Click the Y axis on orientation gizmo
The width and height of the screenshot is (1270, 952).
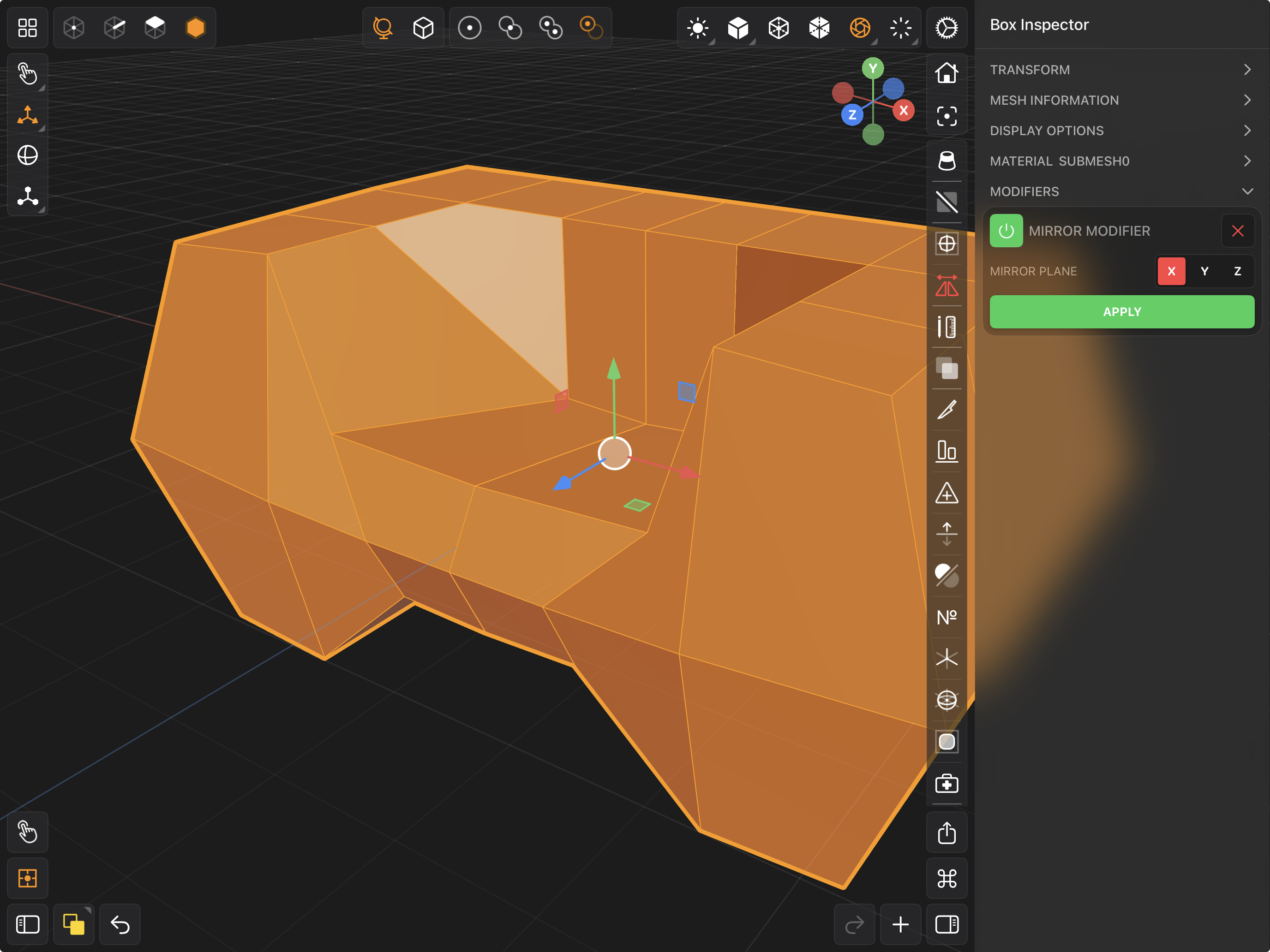click(x=873, y=69)
